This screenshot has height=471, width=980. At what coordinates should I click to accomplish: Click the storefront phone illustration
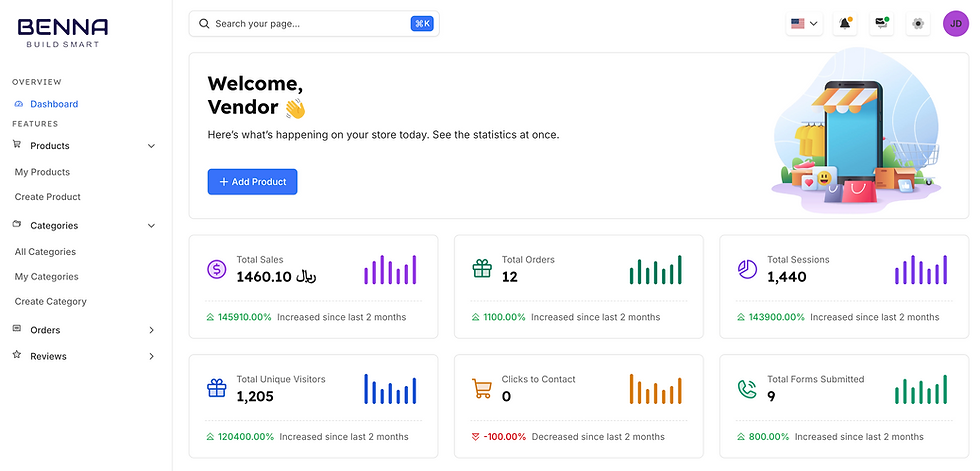pyautogui.click(x=856, y=132)
